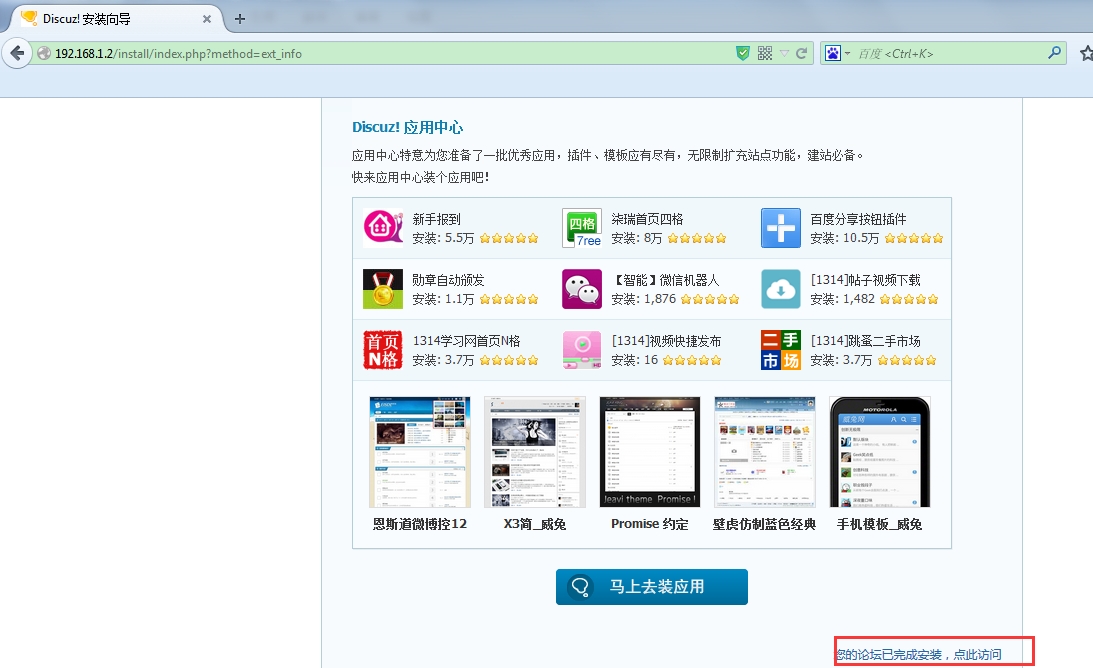
Task: Click 安装: 16 install count text
Action: click(634, 360)
